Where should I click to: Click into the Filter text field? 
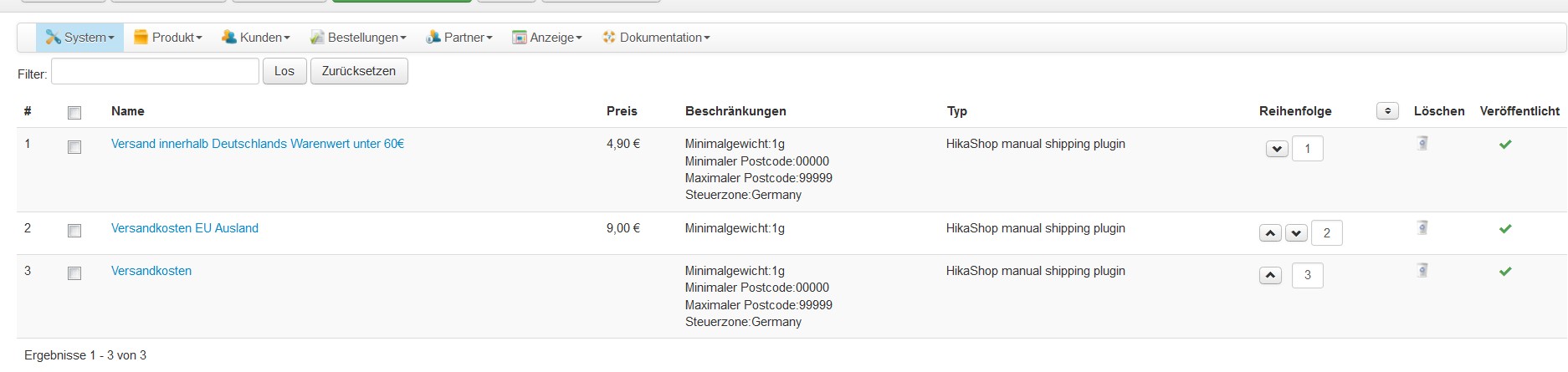tap(155, 72)
